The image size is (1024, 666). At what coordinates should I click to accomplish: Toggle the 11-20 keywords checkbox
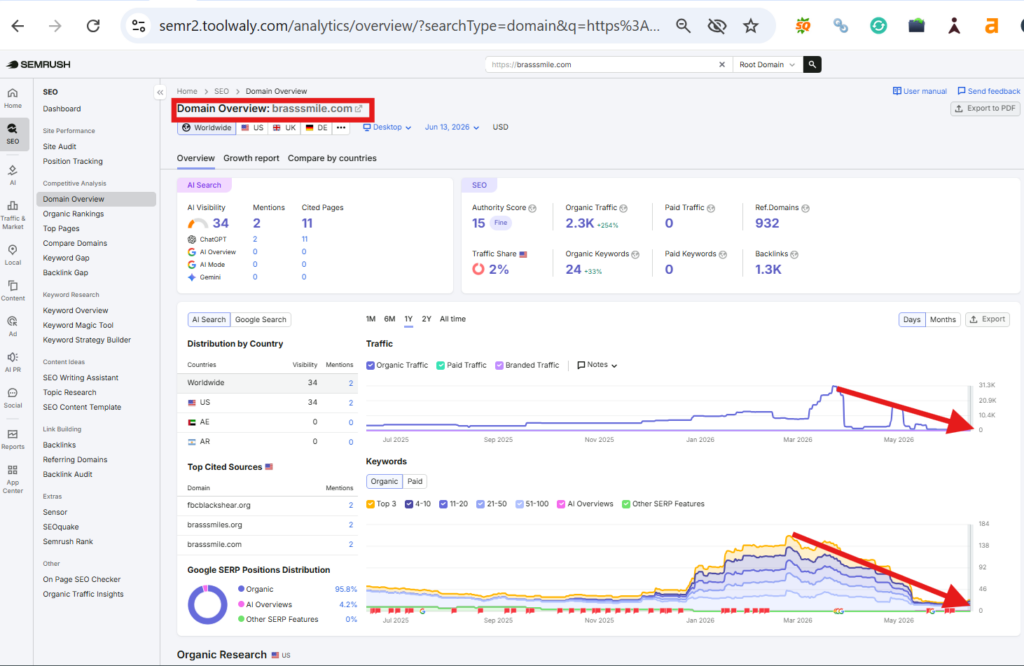pyautogui.click(x=443, y=504)
